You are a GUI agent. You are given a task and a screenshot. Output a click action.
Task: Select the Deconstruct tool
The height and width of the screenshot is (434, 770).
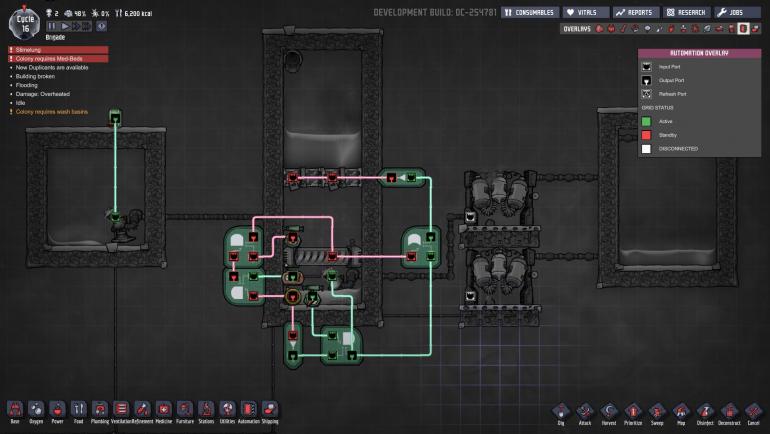click(729, 411)
